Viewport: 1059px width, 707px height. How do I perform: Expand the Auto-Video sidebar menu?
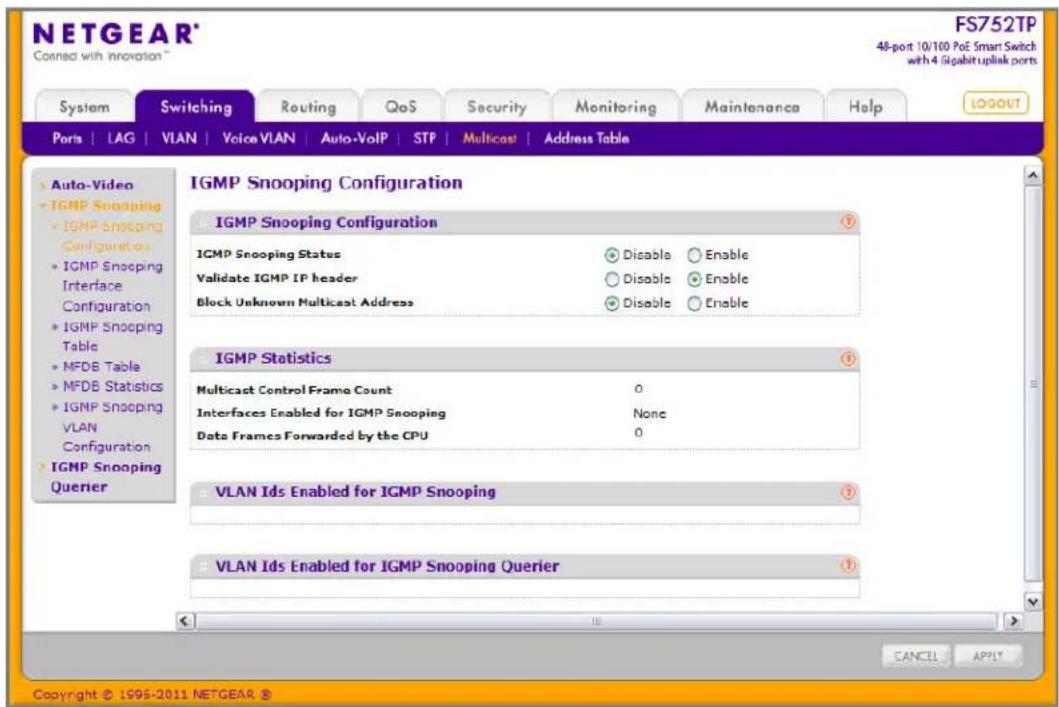92,185
